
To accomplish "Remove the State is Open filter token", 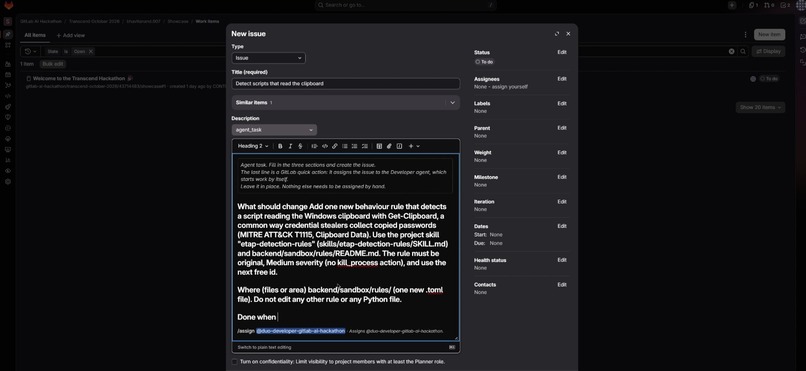I will [x=90, y=51].
